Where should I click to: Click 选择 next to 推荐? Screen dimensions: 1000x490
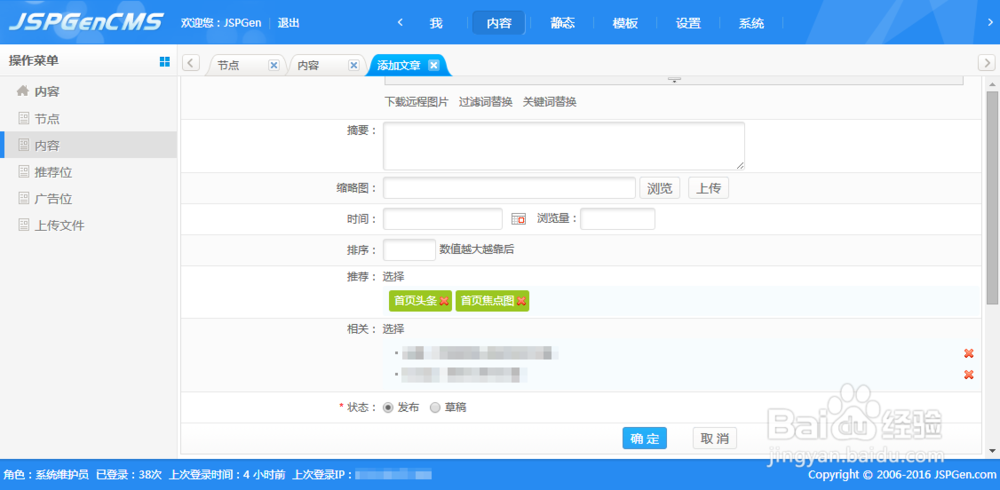(x=393, y=277)
